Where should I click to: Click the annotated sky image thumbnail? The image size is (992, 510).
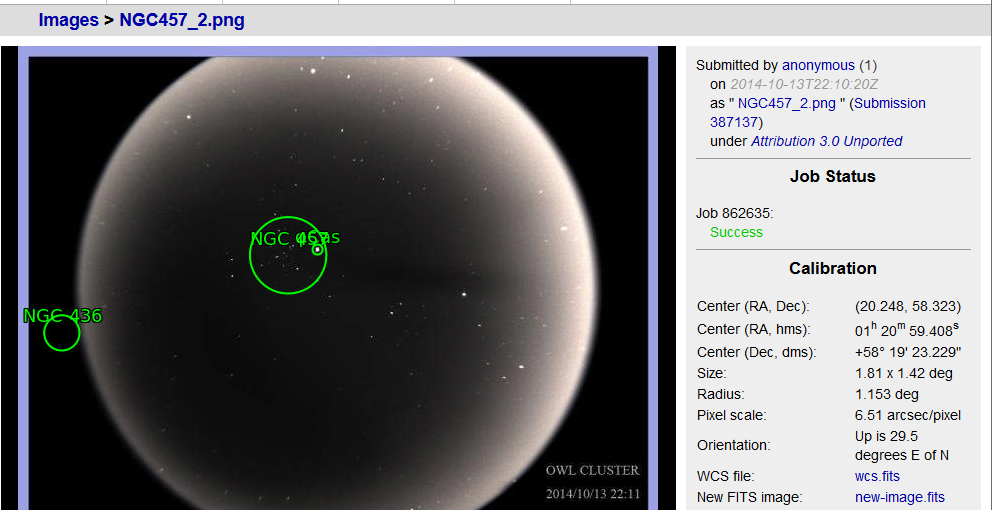338,278
